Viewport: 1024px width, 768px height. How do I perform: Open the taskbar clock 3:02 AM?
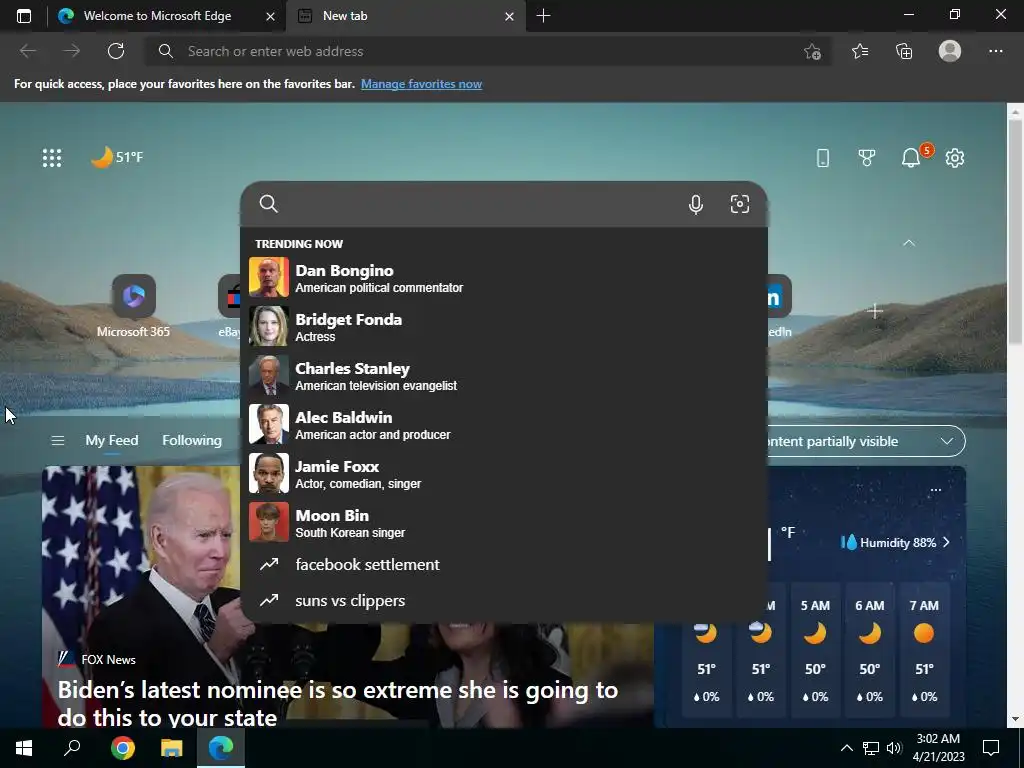click(x=938, y=748)
